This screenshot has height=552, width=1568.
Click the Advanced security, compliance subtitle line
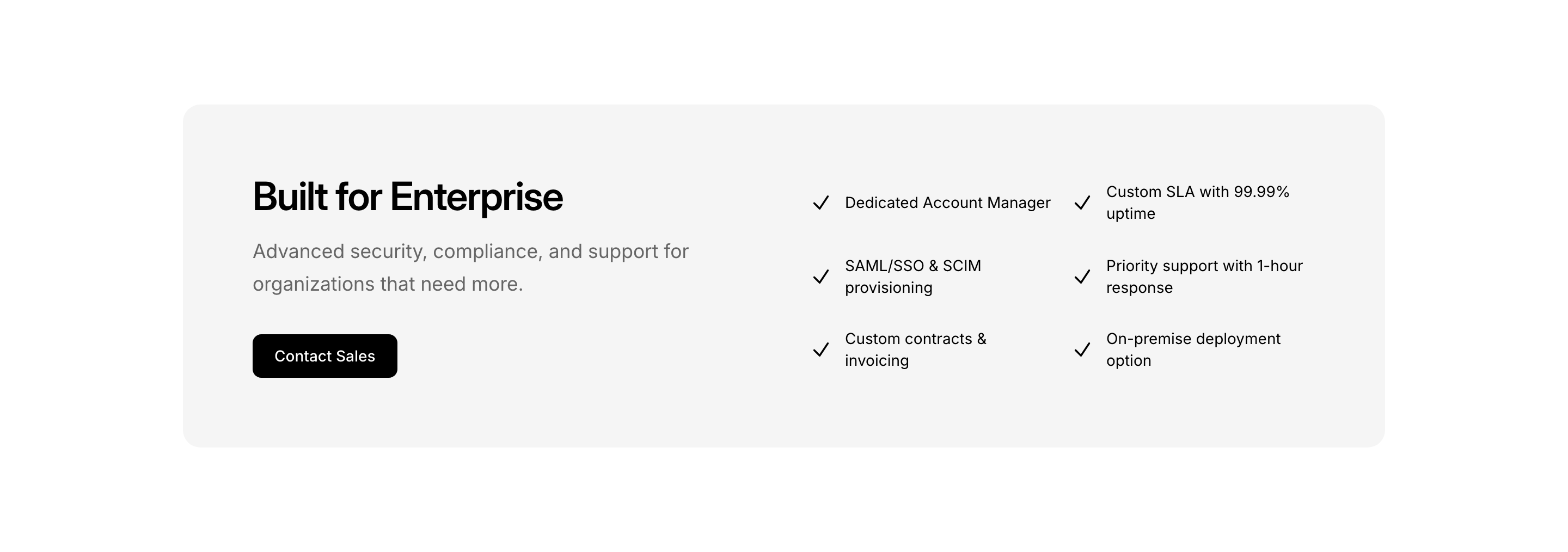tap(470, 252)
